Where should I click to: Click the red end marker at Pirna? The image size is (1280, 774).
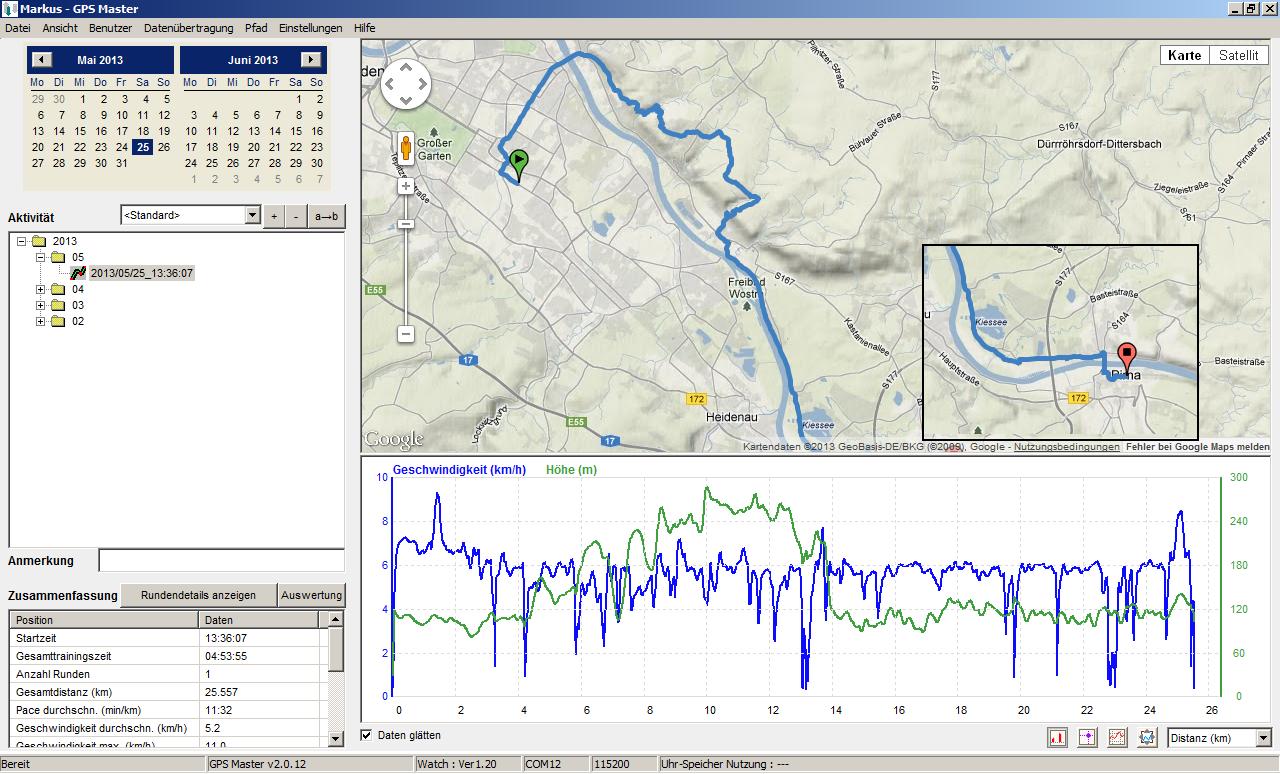pos(1127,360)
